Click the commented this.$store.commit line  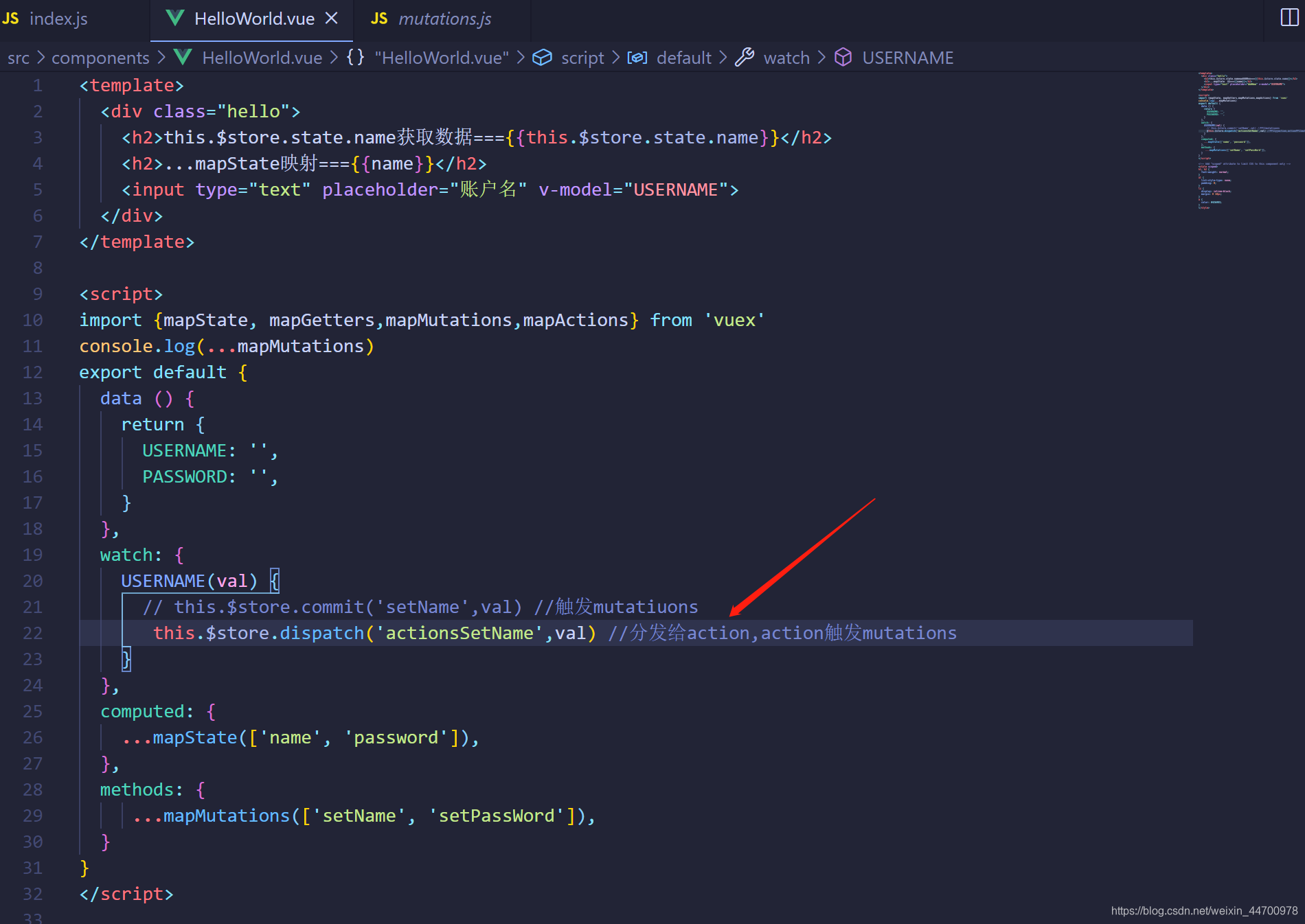(420, 607)
